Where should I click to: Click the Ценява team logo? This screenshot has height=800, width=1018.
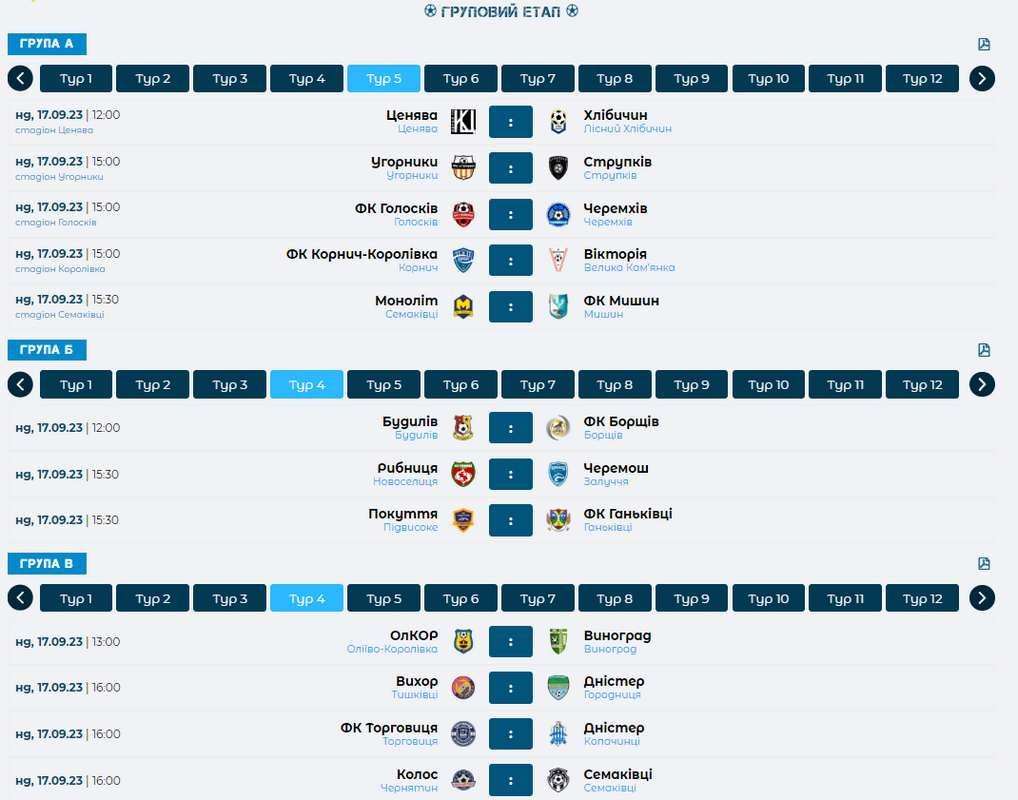(463, 122)
